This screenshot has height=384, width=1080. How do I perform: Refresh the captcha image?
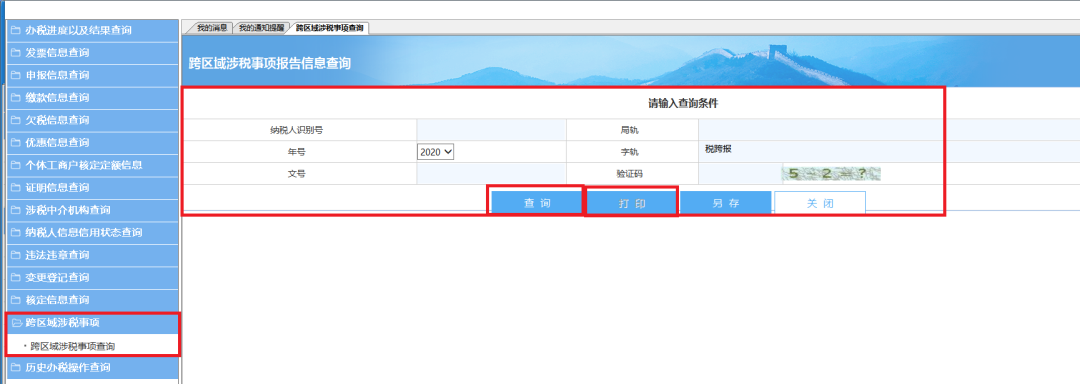click(831, 173)
